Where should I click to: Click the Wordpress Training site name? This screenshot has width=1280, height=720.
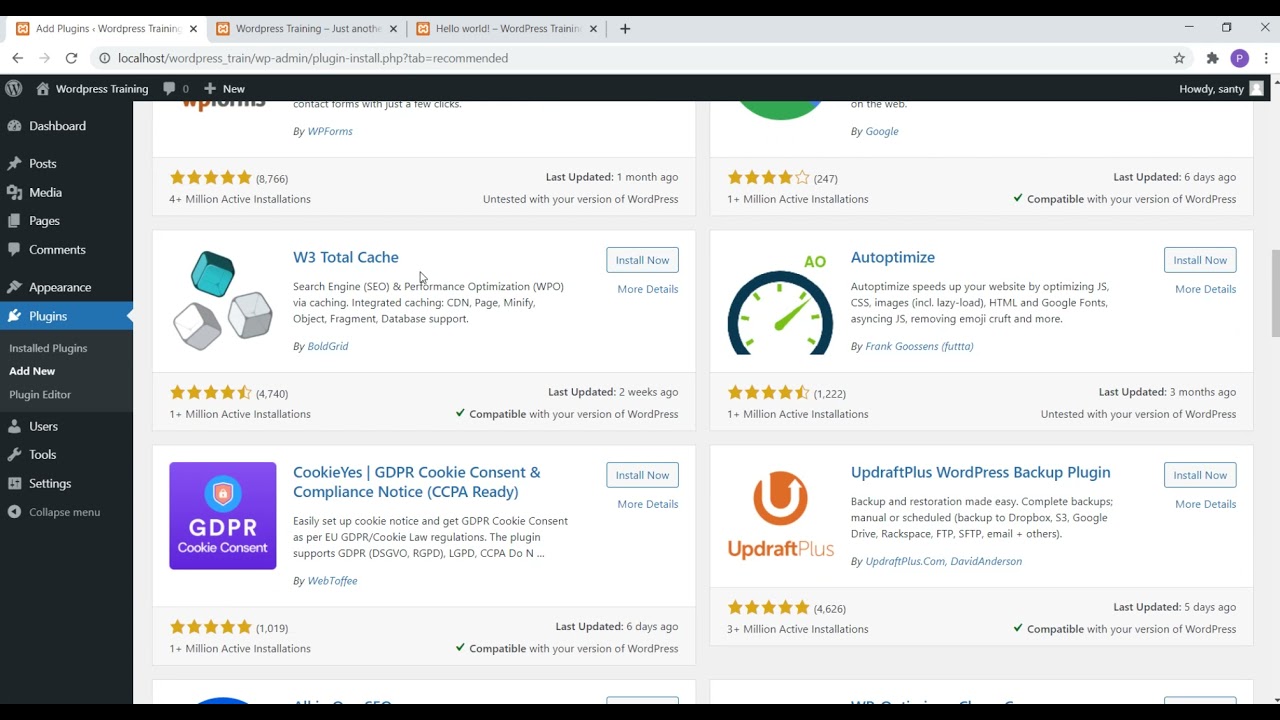102,88
